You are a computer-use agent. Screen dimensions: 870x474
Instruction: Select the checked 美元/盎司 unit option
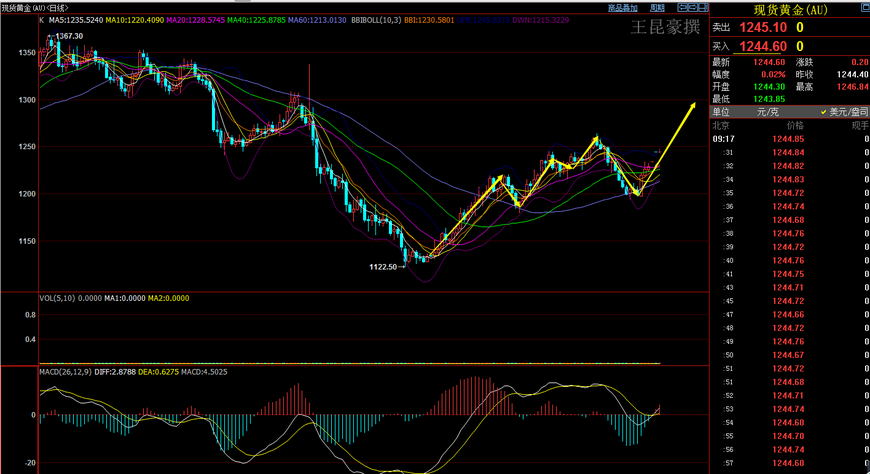pos(844,112)
